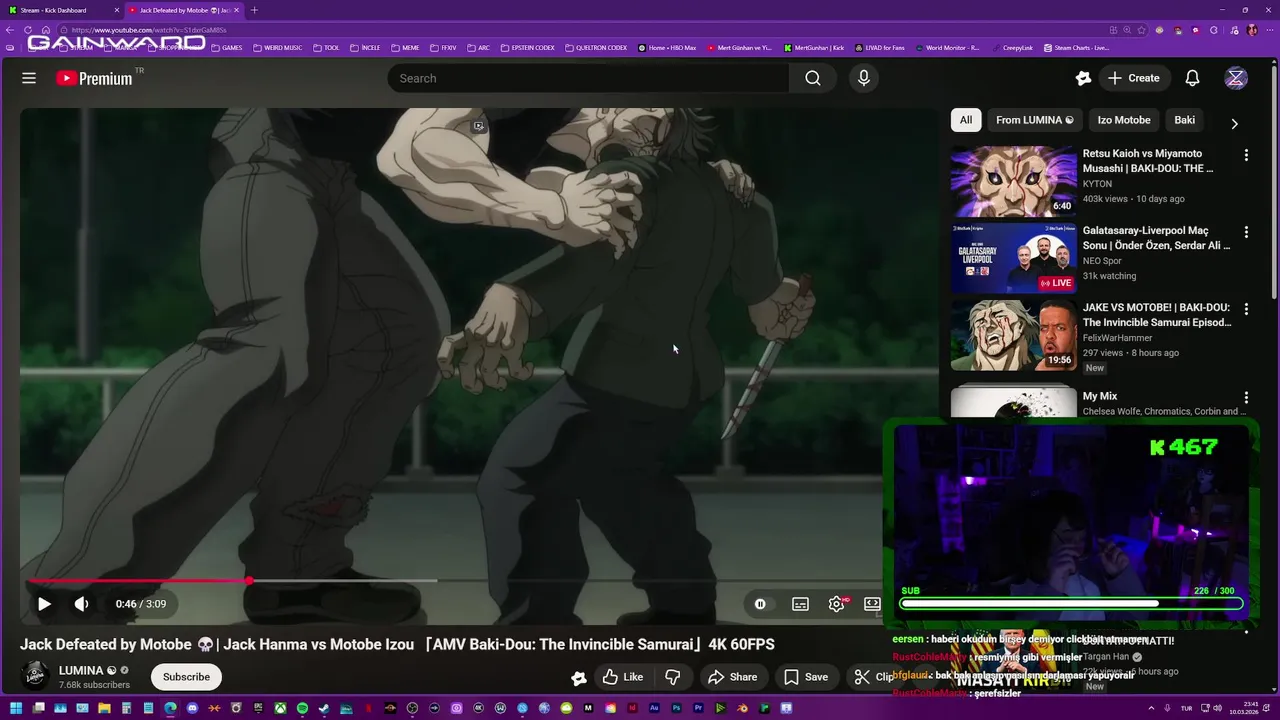1280x720 pixels.
Task: Open Spotify from taskbar
Action: [x=302, y=708]
